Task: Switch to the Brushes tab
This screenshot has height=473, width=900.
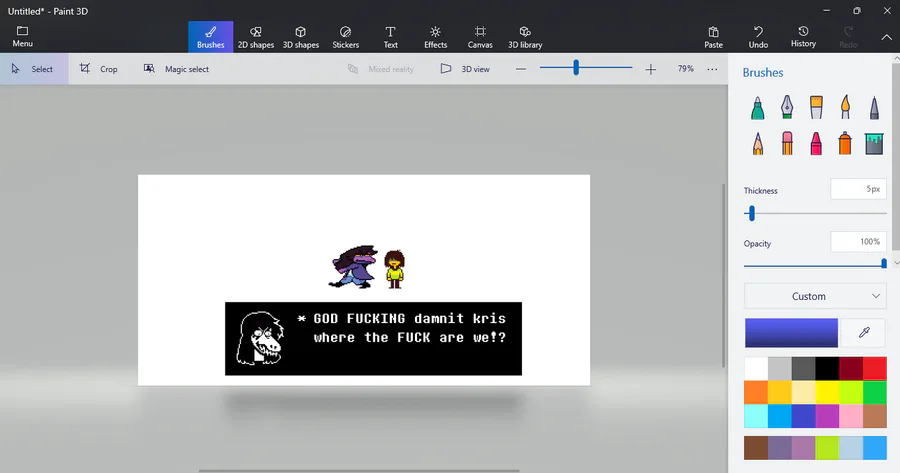Action: (x=211, y=37)
